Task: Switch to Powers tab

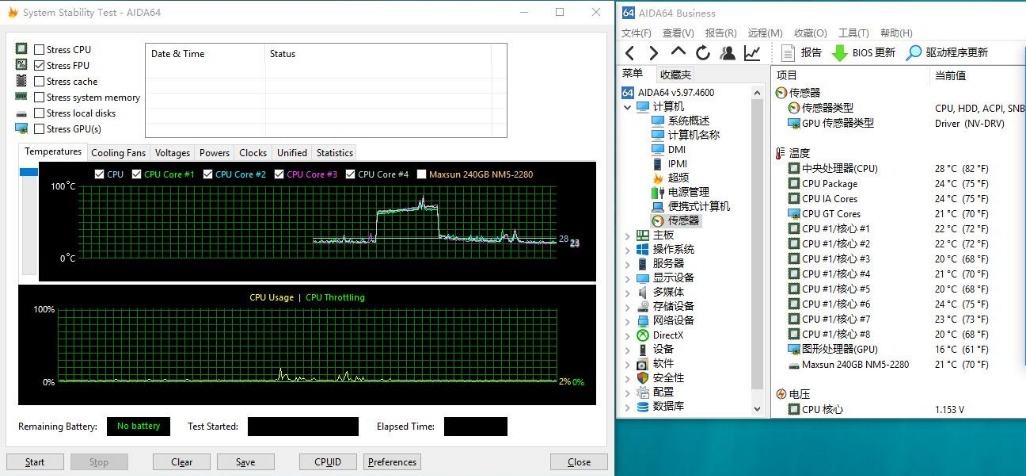Action: (x=215, y=153)
